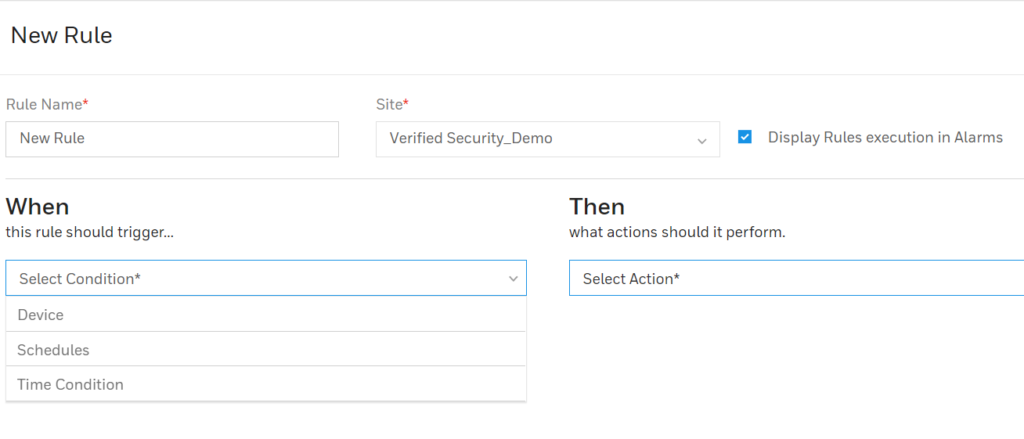Click the 'what actions should it perform' subtitle
1024x439 pixels.
click(x=677, y=232)
